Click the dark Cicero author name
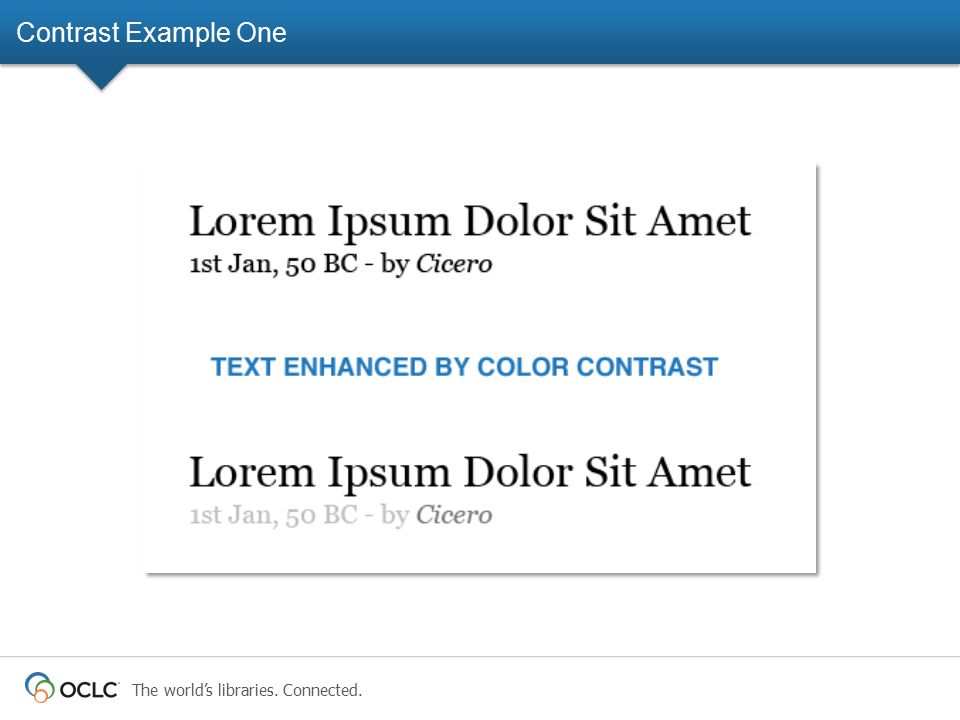Image resolution: width=960 pixels, height=720 pixels. [x=454, y=264]
